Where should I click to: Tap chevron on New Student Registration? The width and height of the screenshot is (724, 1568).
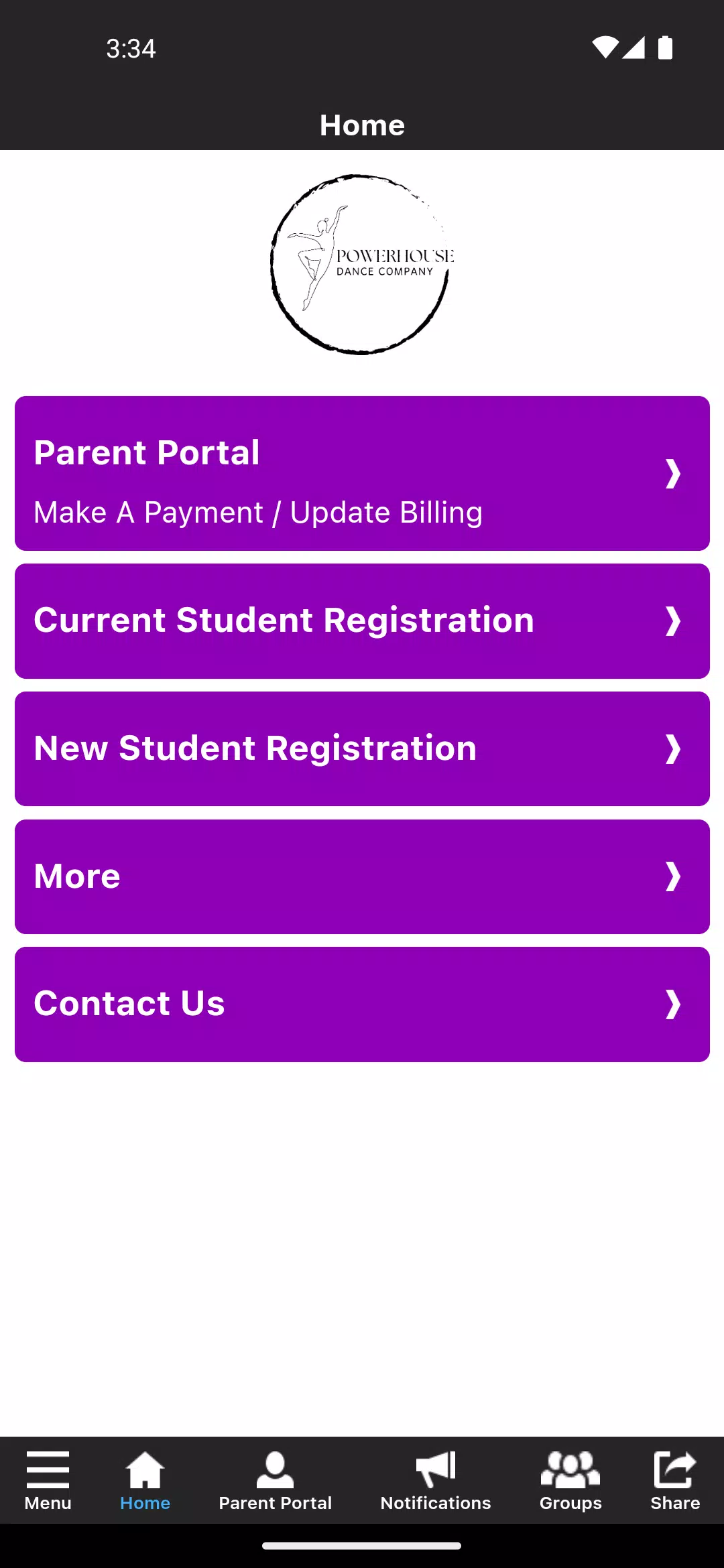[672, 749]
